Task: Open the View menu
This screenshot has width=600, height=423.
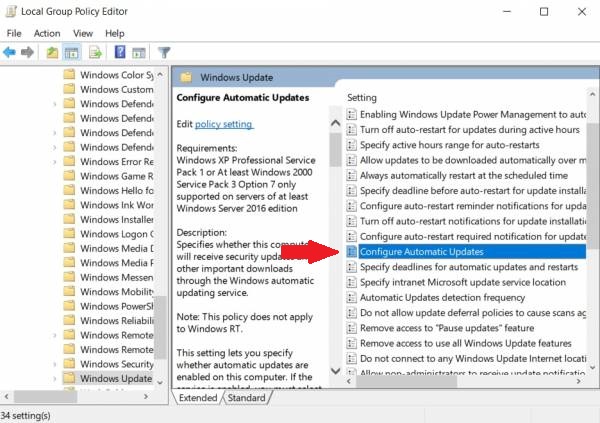Action: point(83,33)
